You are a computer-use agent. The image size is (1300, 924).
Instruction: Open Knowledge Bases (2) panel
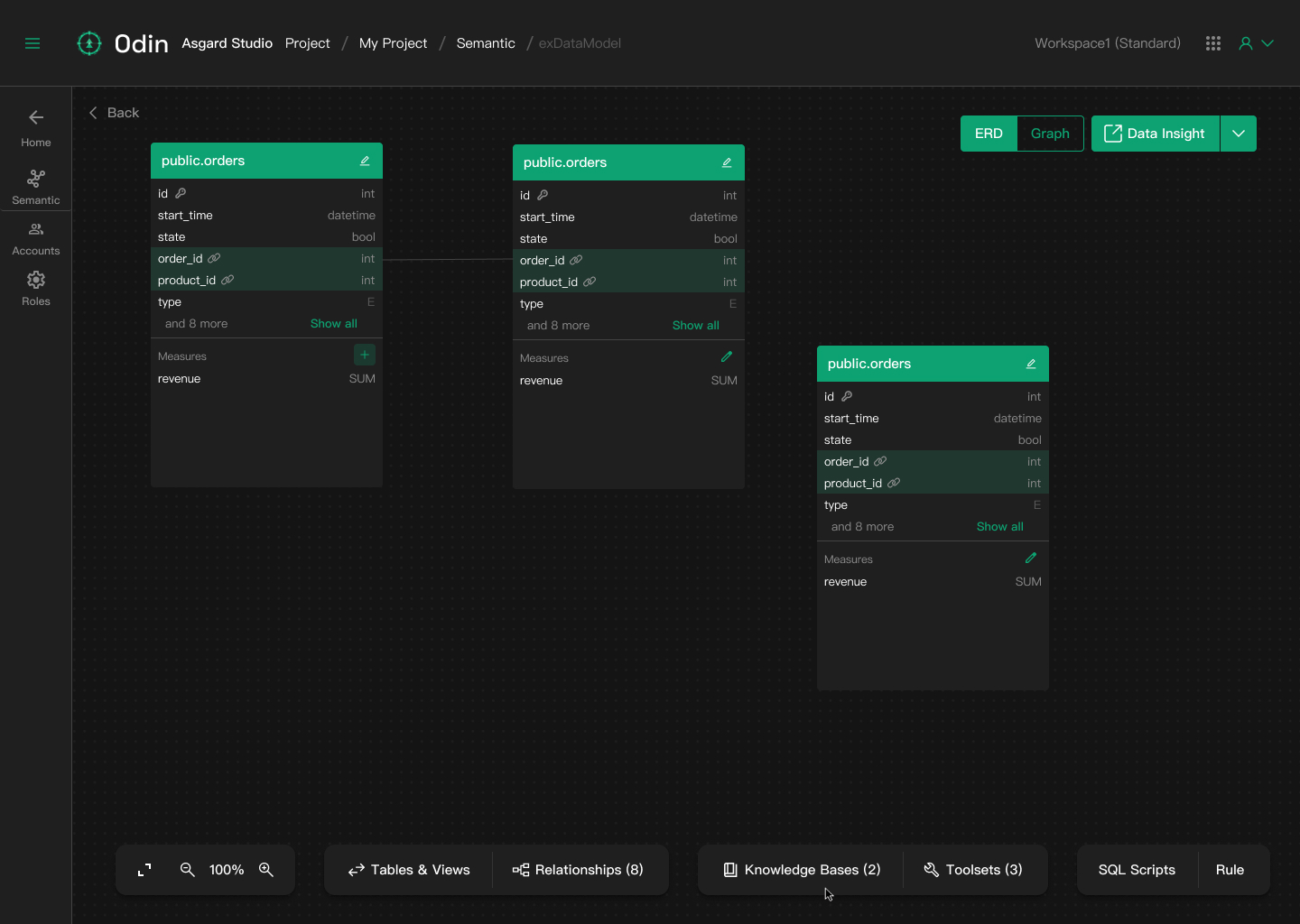click(802, 870)
